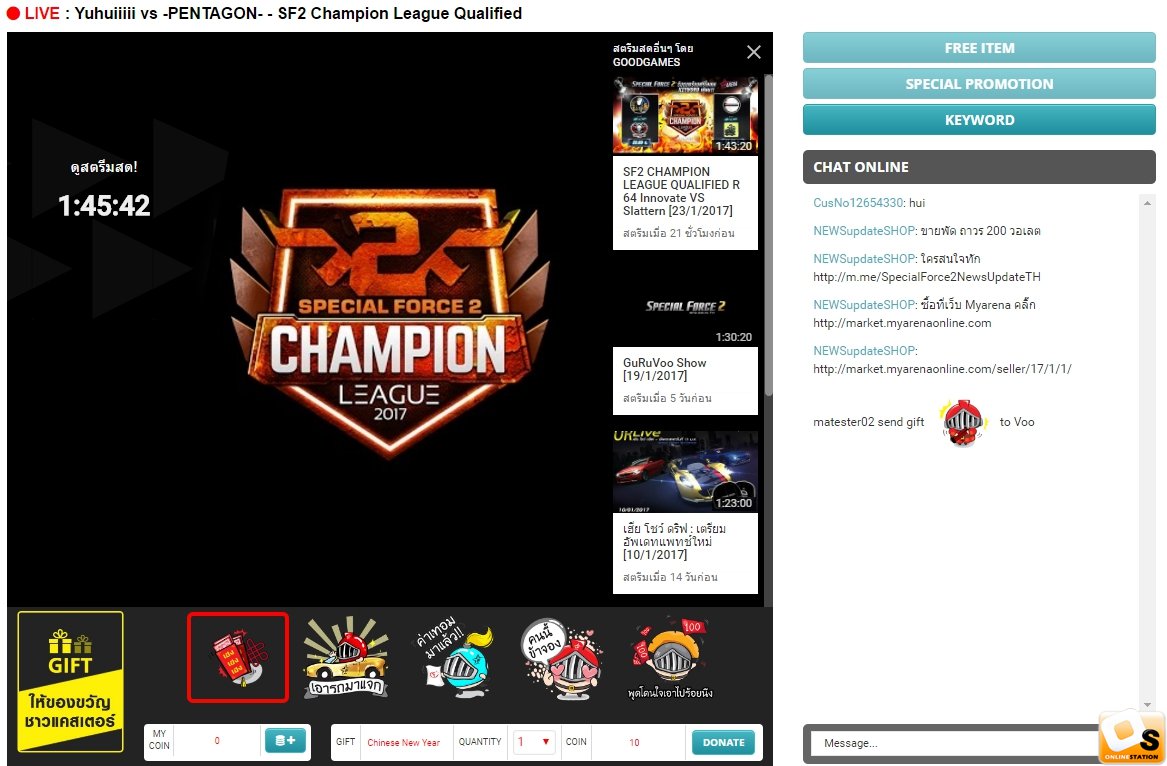Open the SPECIAL PROMOTION tab
Viewport: 1167px width, 766px height.
(979, 83)
